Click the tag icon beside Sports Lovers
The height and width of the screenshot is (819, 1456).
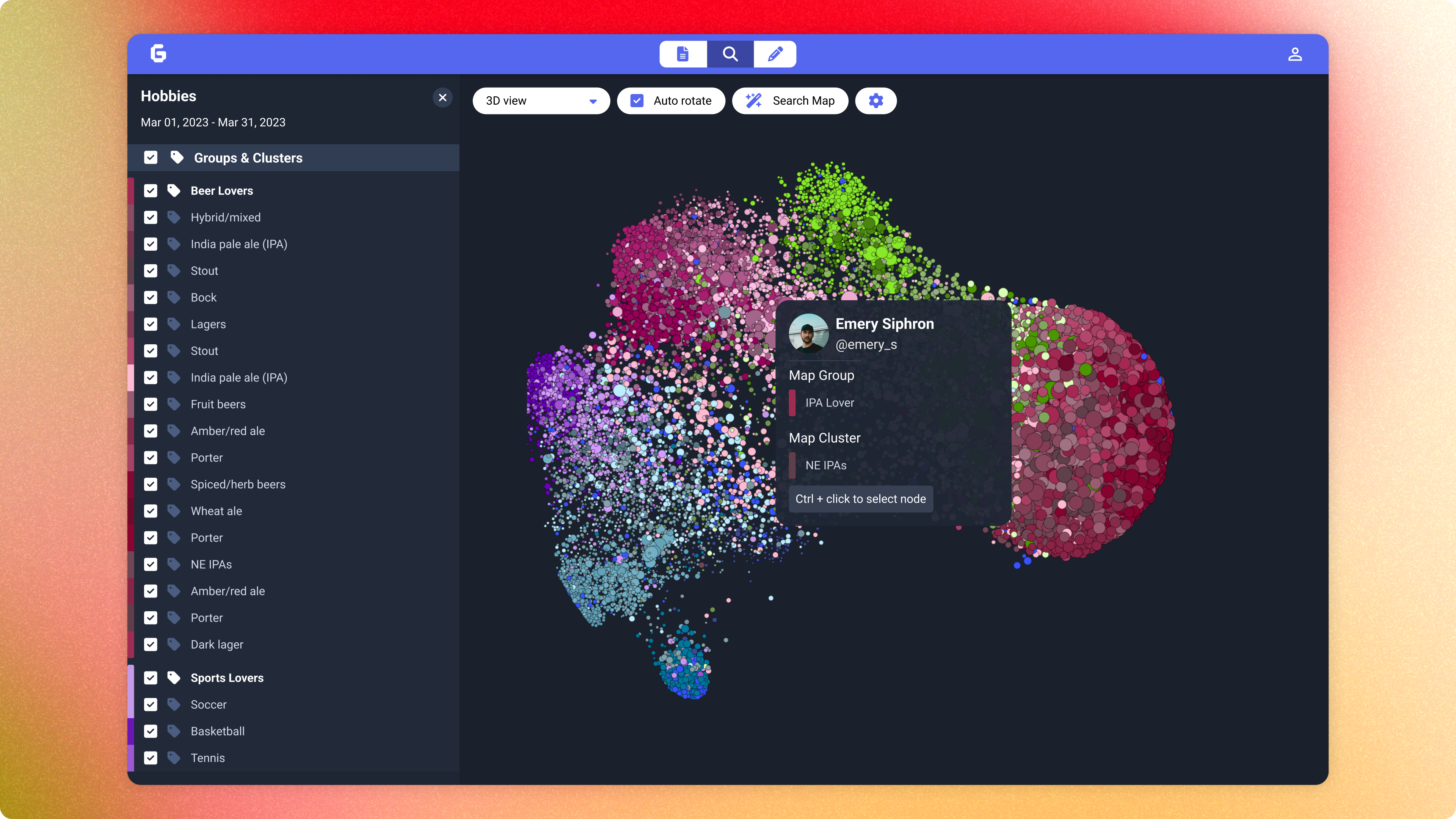click(x=174, y=678)
